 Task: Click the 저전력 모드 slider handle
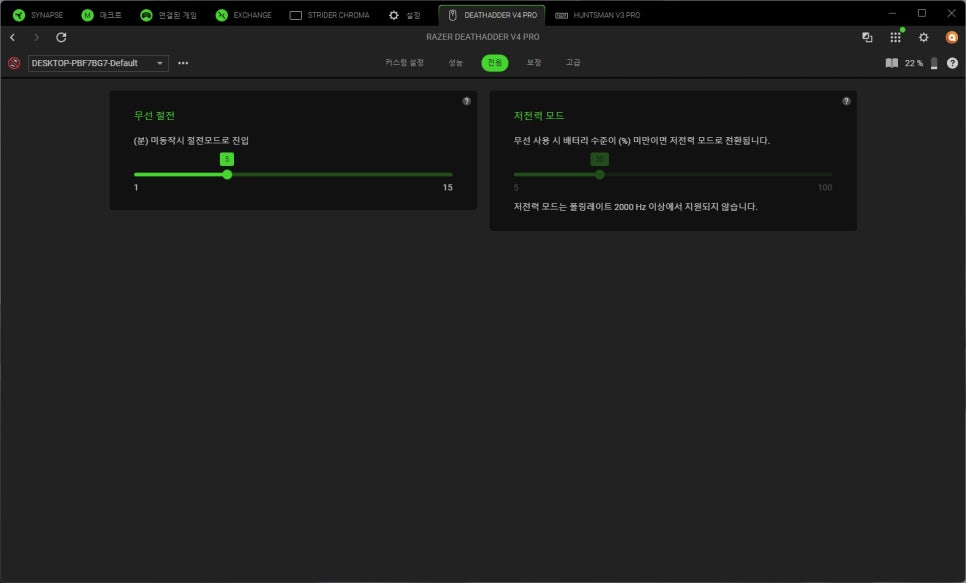pyautogui.click(x=599, y=174)
